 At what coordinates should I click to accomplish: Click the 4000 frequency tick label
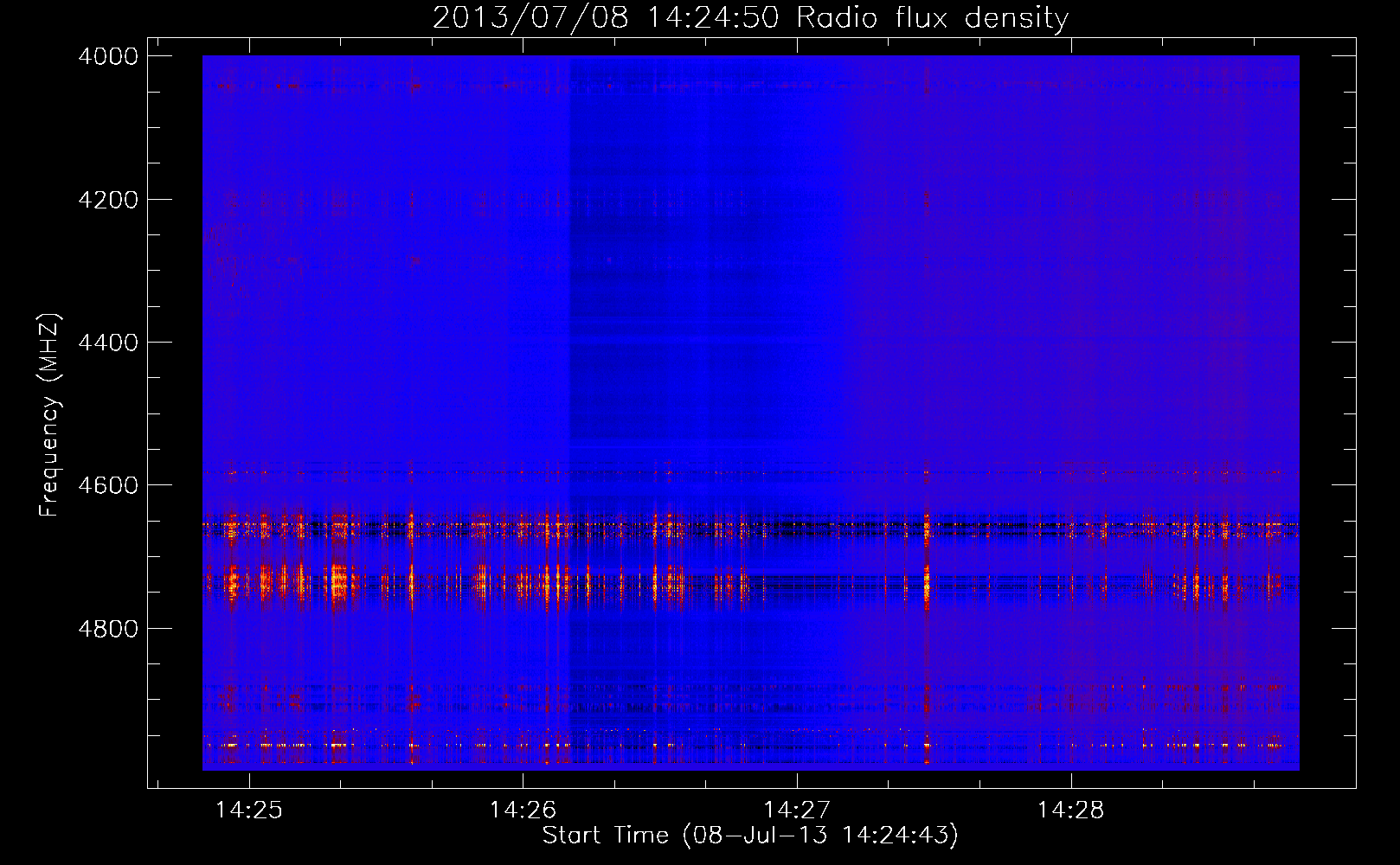pyautogui.click(x=108, y=56)
